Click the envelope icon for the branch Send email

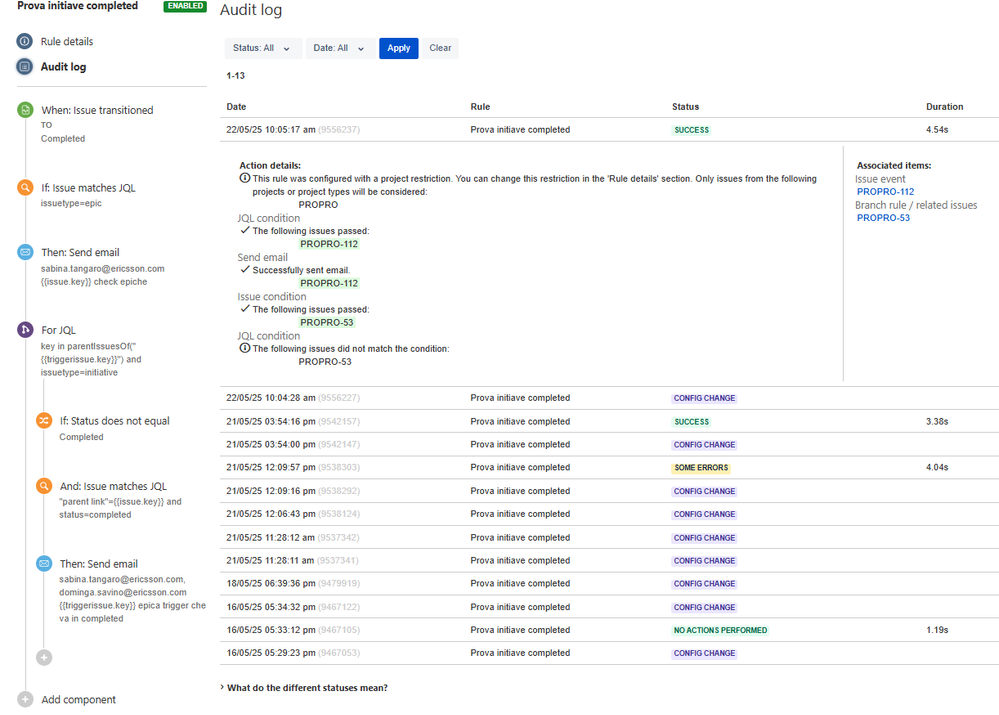pos(44,563)
